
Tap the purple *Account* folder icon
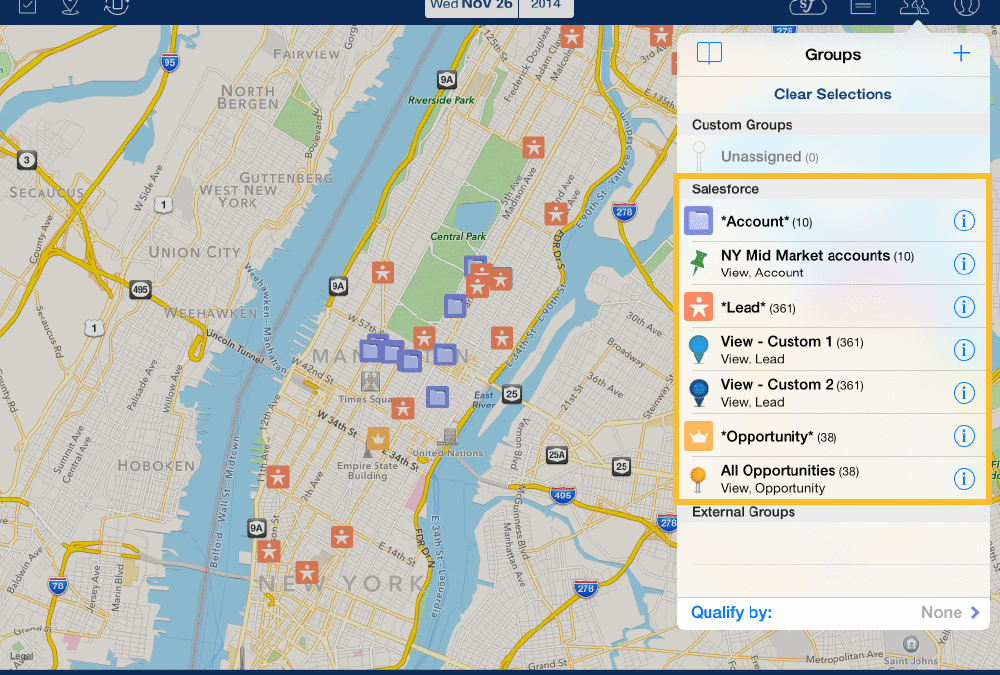(698, 221)
